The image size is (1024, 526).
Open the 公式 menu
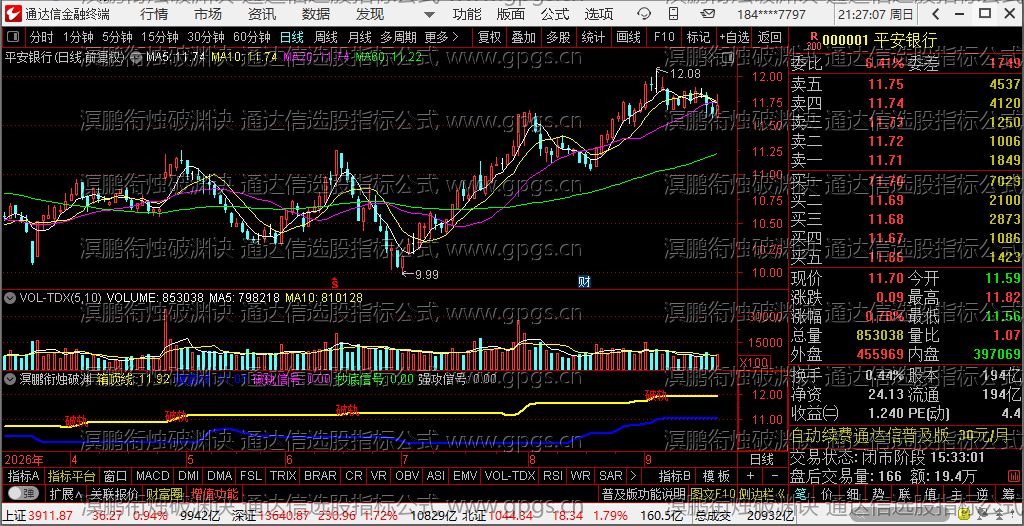click(x=555, y=14)
